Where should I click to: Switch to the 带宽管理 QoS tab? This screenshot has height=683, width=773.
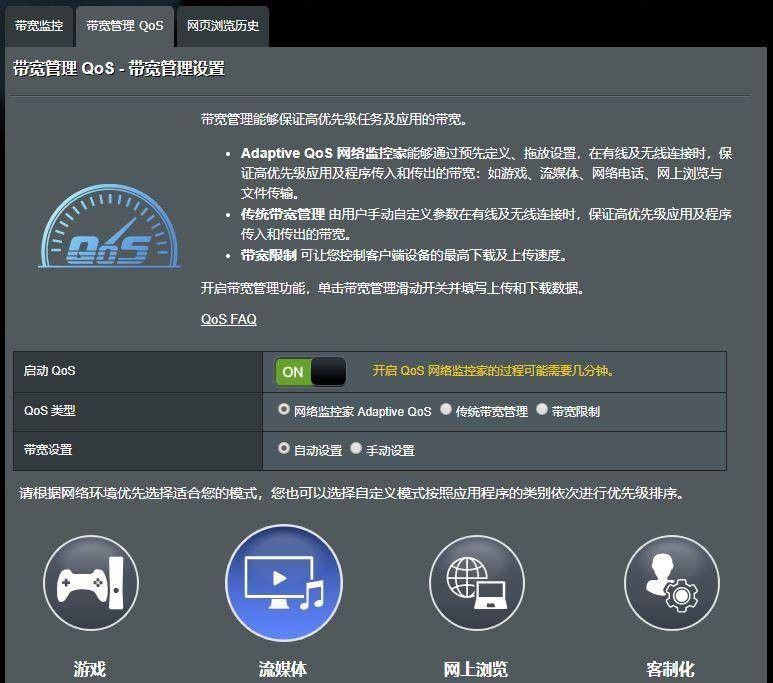(x=125, y=26)
